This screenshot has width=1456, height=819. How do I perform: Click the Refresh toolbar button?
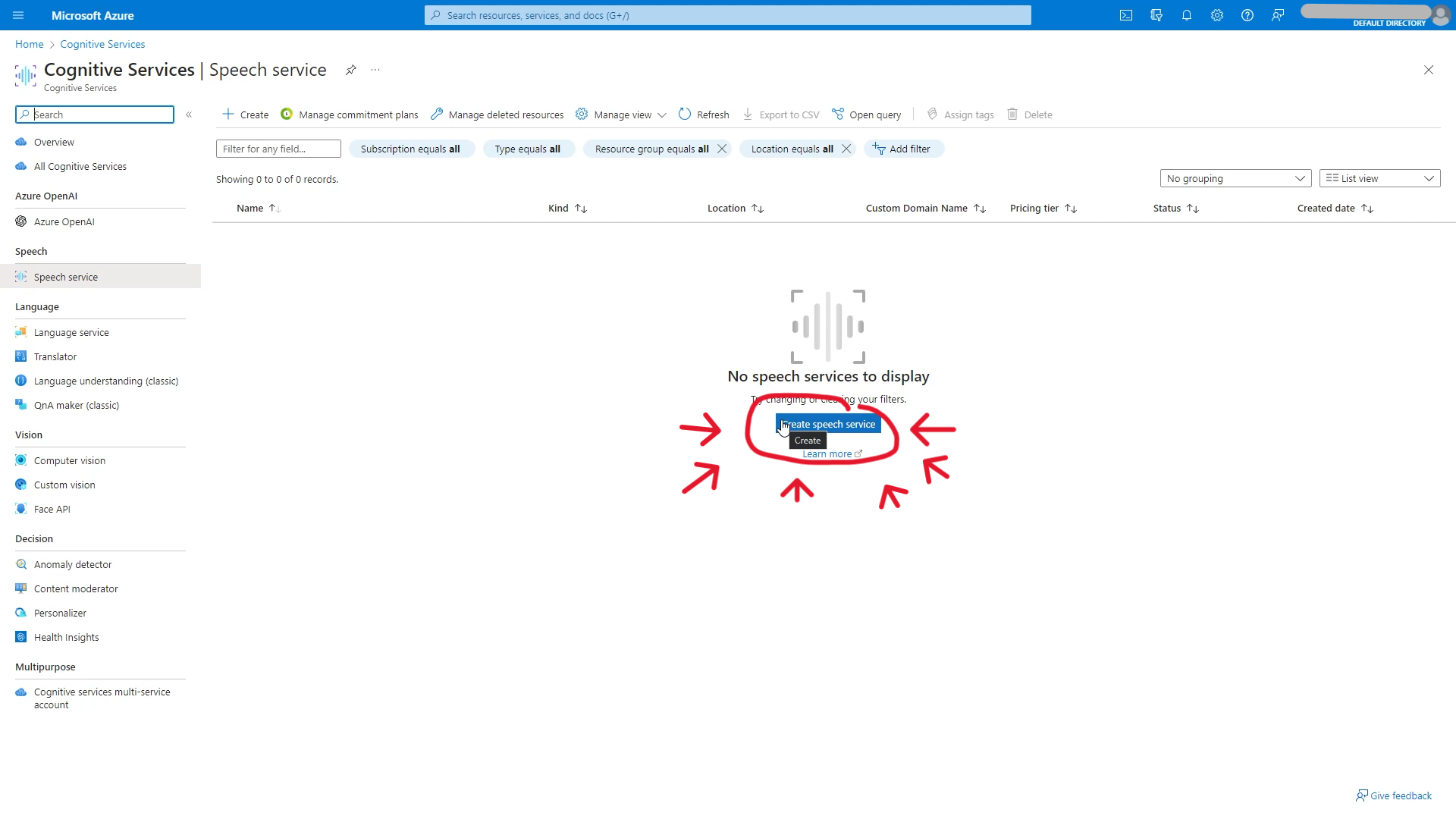tap(704, 115)
